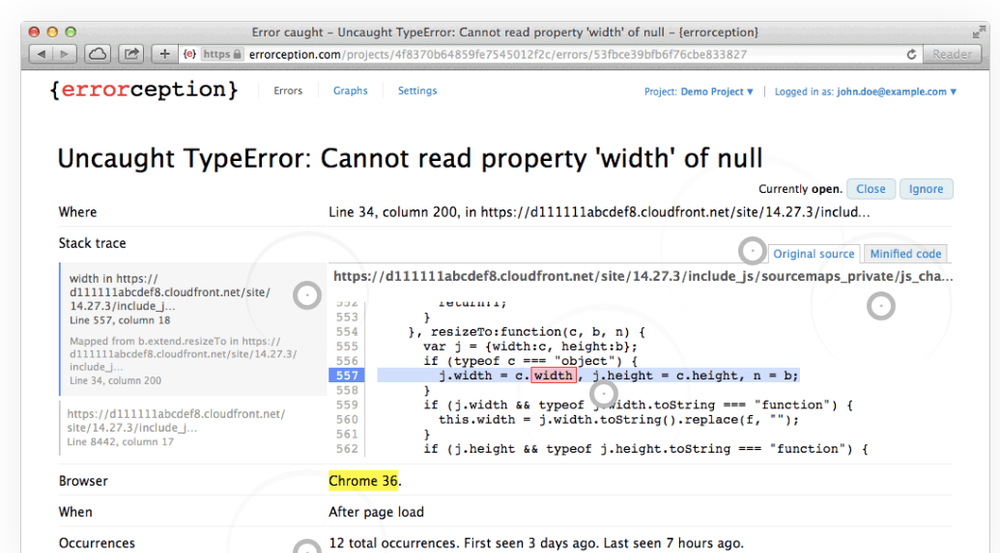Open the errorception logo home link
Image resolution: width=1000 pixels, height=553 pixels.
143,89
